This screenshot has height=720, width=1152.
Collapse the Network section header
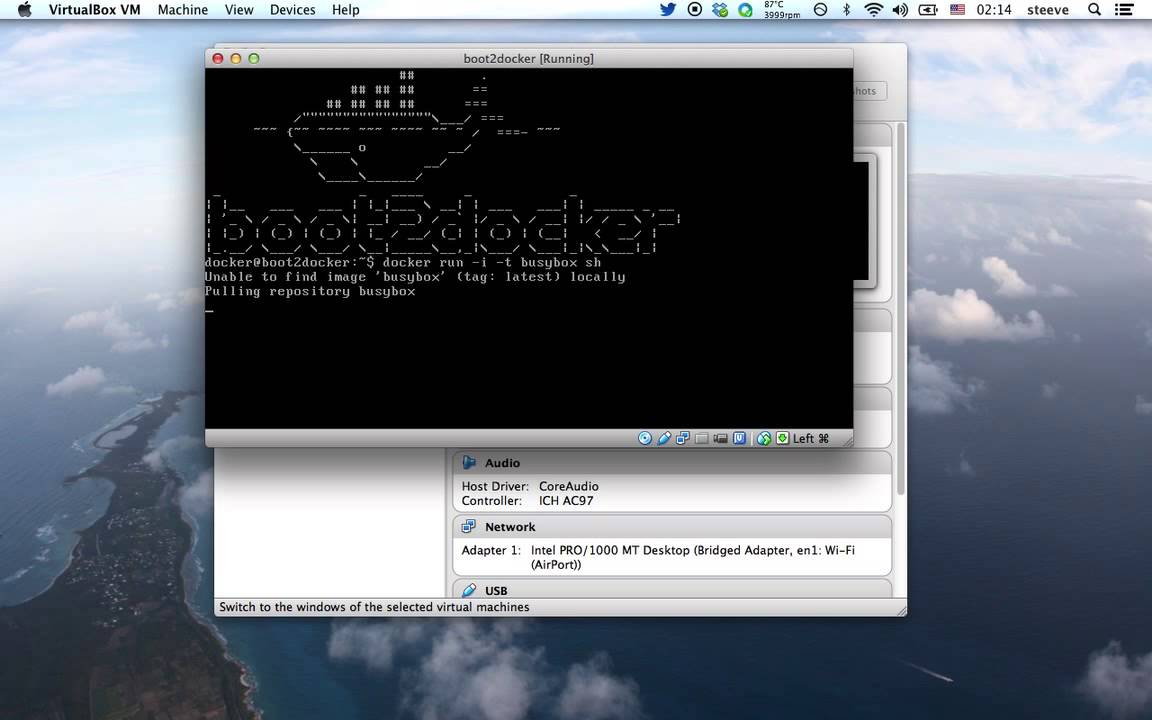point(510,527)
